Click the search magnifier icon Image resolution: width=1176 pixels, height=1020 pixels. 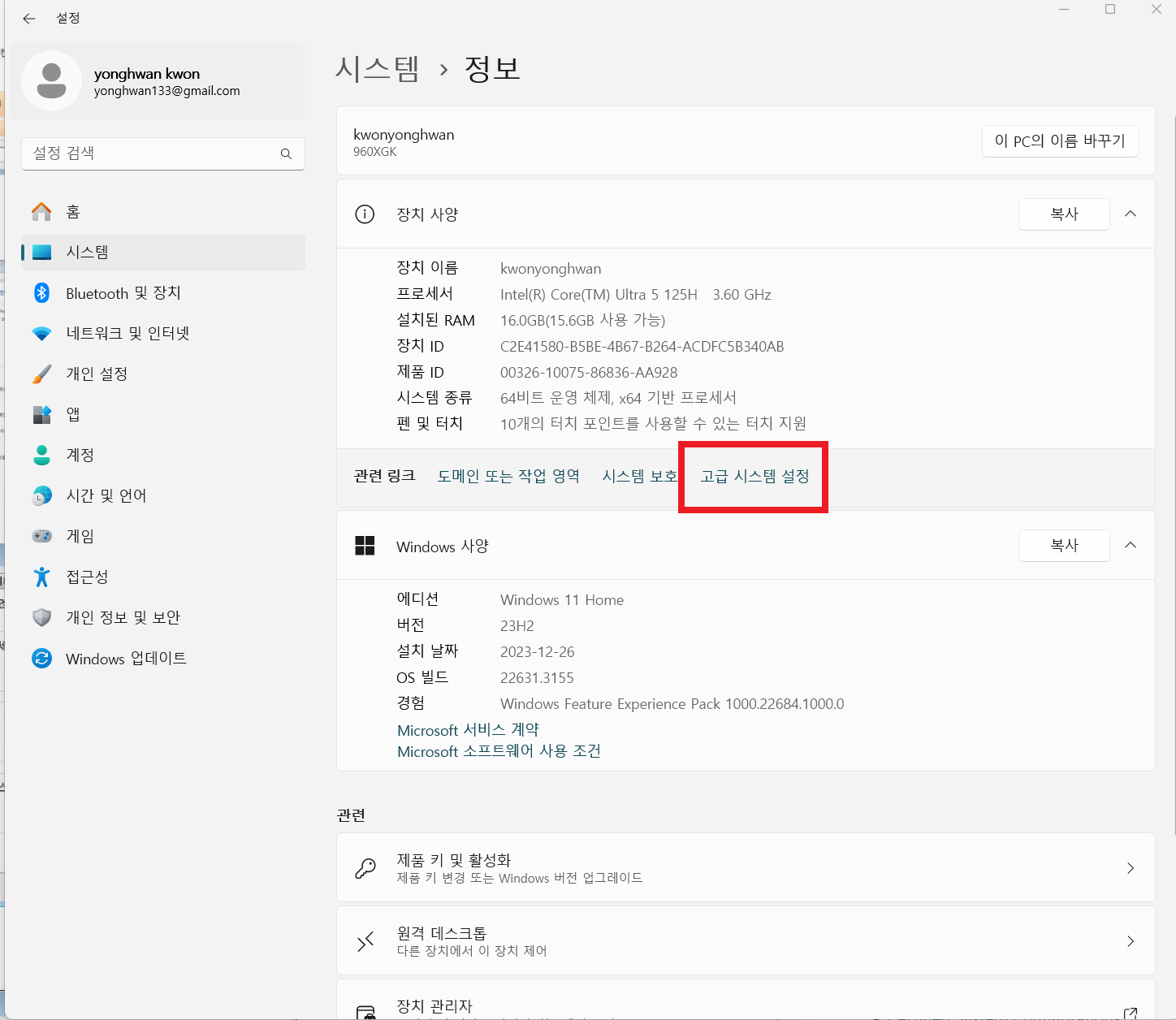pyautogui.click(x=286, y=153)
